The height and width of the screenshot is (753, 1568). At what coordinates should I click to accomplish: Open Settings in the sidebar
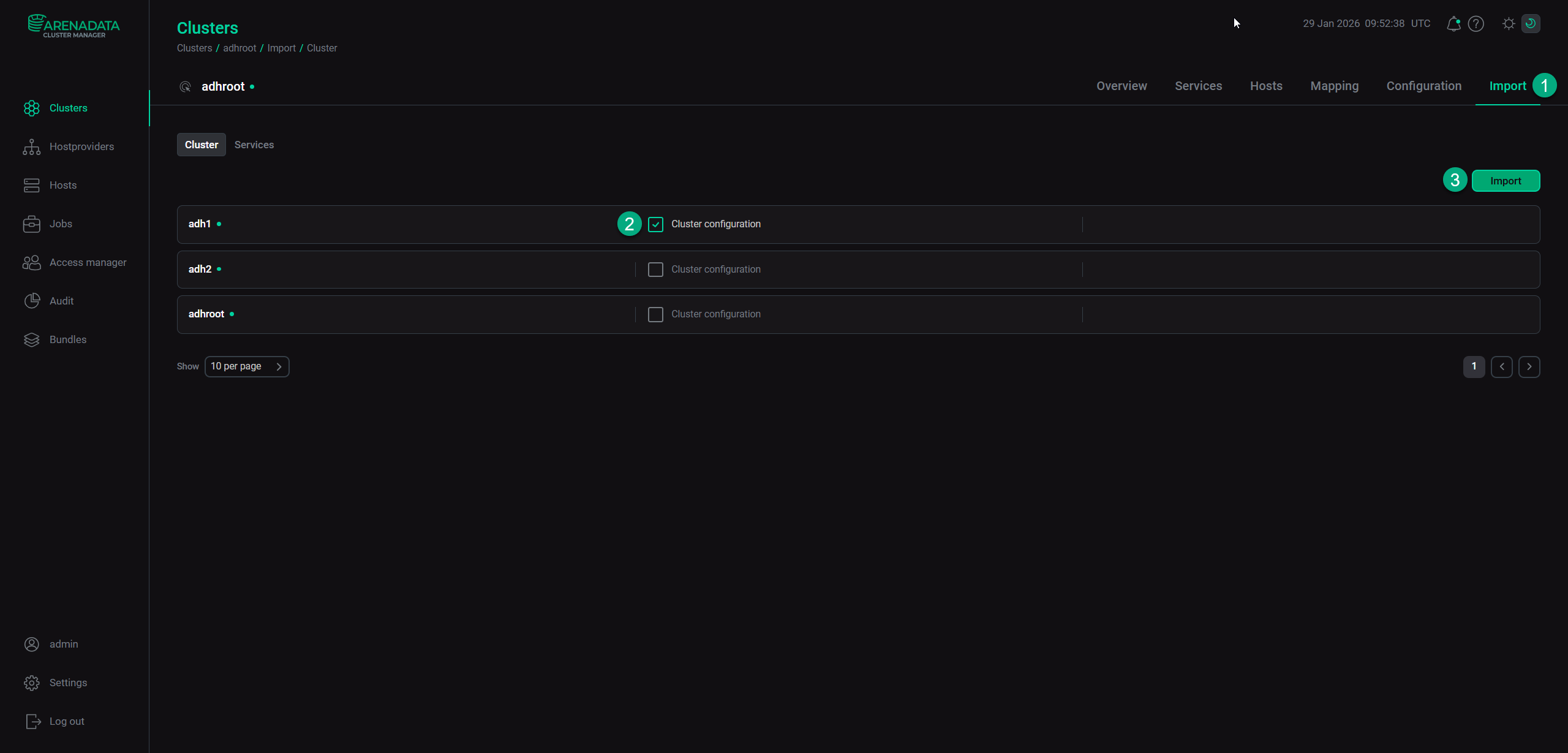click(x=68, y=683)
